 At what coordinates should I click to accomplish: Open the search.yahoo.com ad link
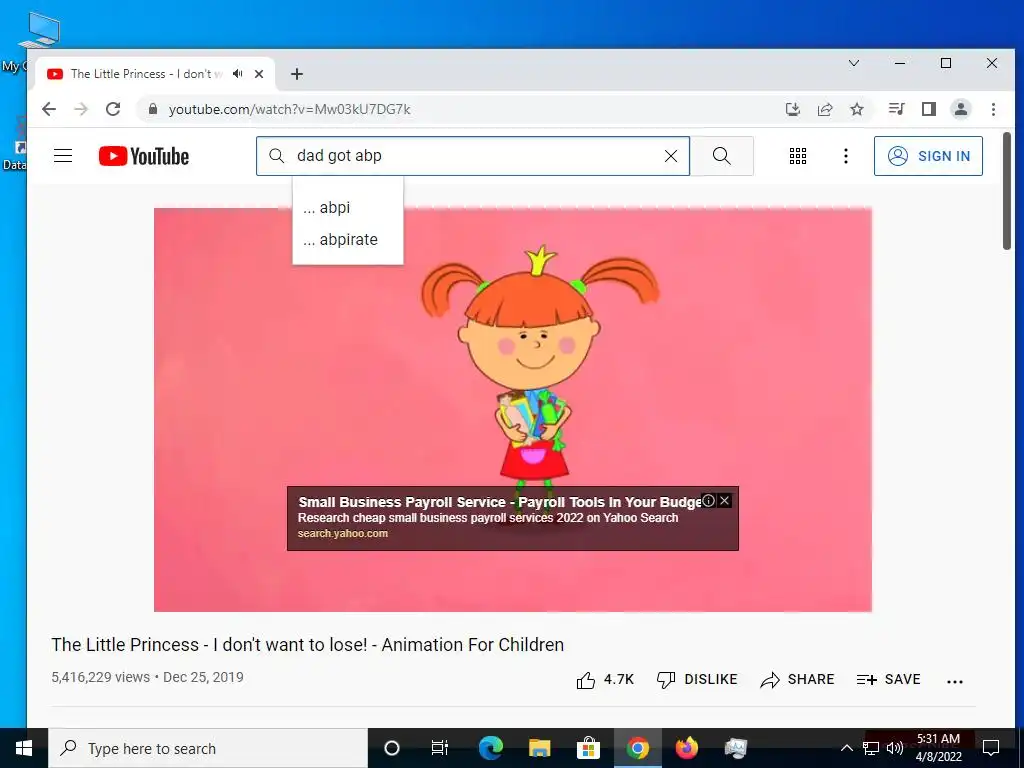point(343,534)
